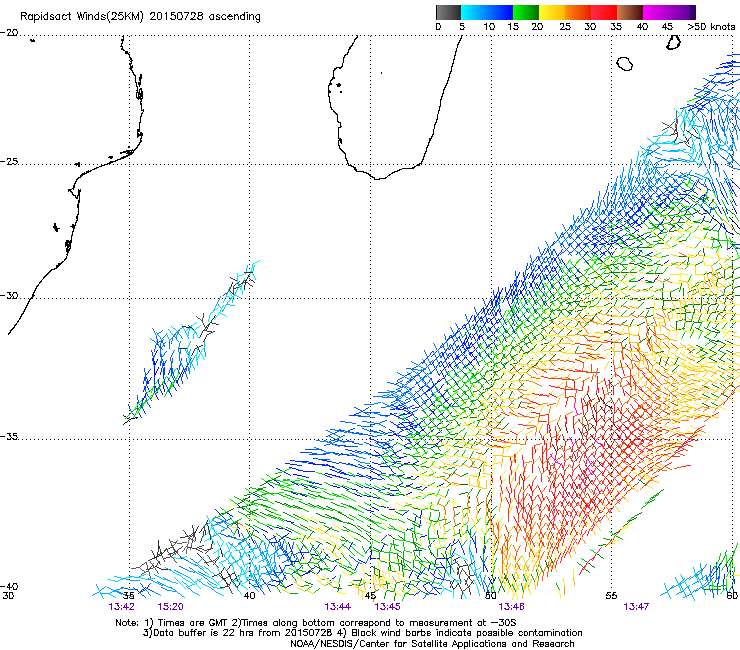Image resolution: width=740 pixels, height=650 pixels.
Task: Click the '-40' latitude label
Action: tap(9, 586)
